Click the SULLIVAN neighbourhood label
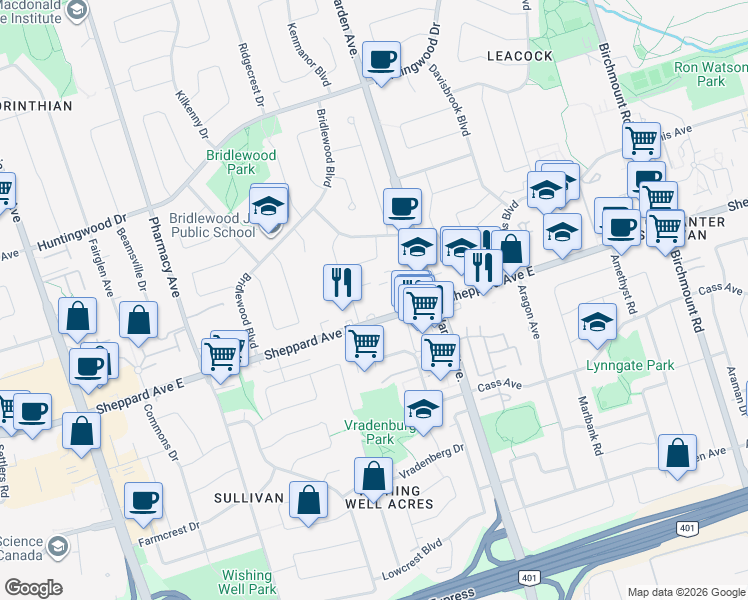 (249, 498)
